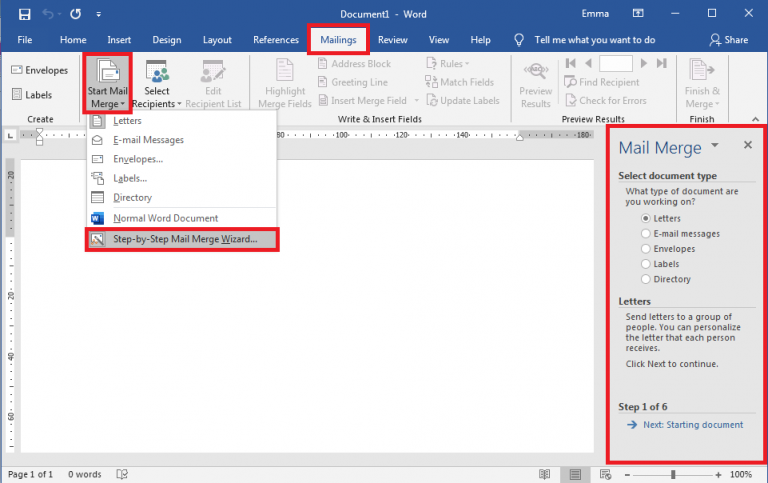Select the Mailings tab
This screenshot has width=768, height=483.
pyautogui.click(x=338, y=40)
